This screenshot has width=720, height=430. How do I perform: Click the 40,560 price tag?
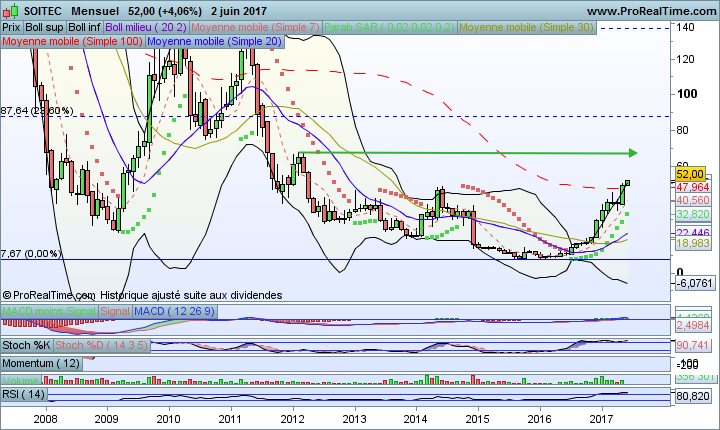point(693,200)
